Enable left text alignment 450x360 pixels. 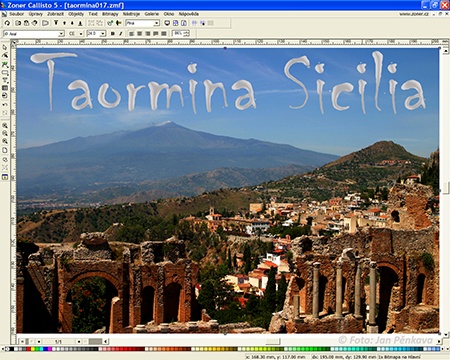coord(132,34)
